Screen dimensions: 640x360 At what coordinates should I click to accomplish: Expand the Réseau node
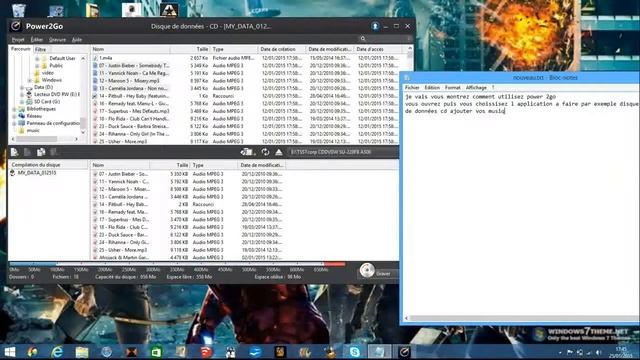click(15, 116)
